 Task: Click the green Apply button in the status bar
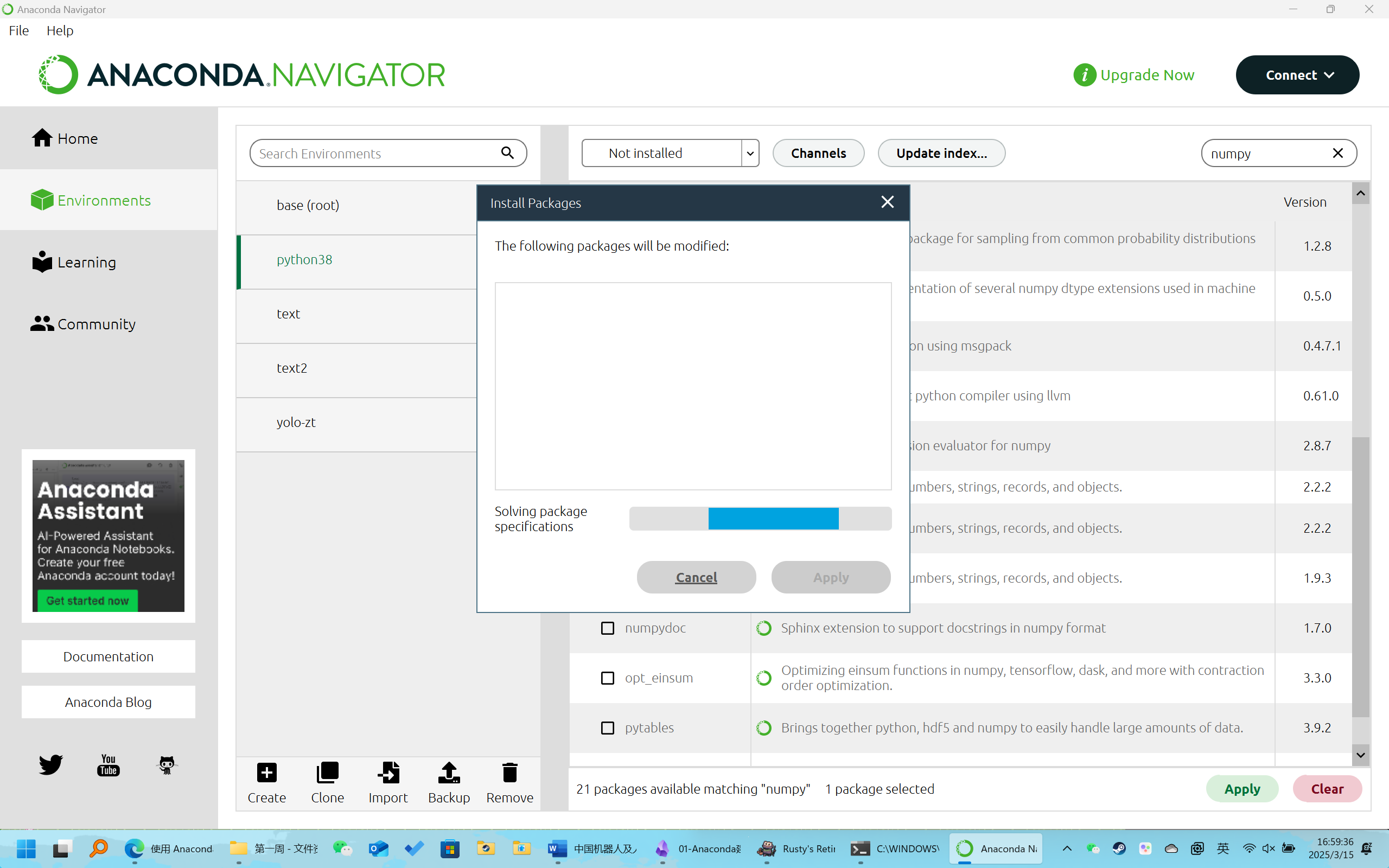(x=1243, y=789)
